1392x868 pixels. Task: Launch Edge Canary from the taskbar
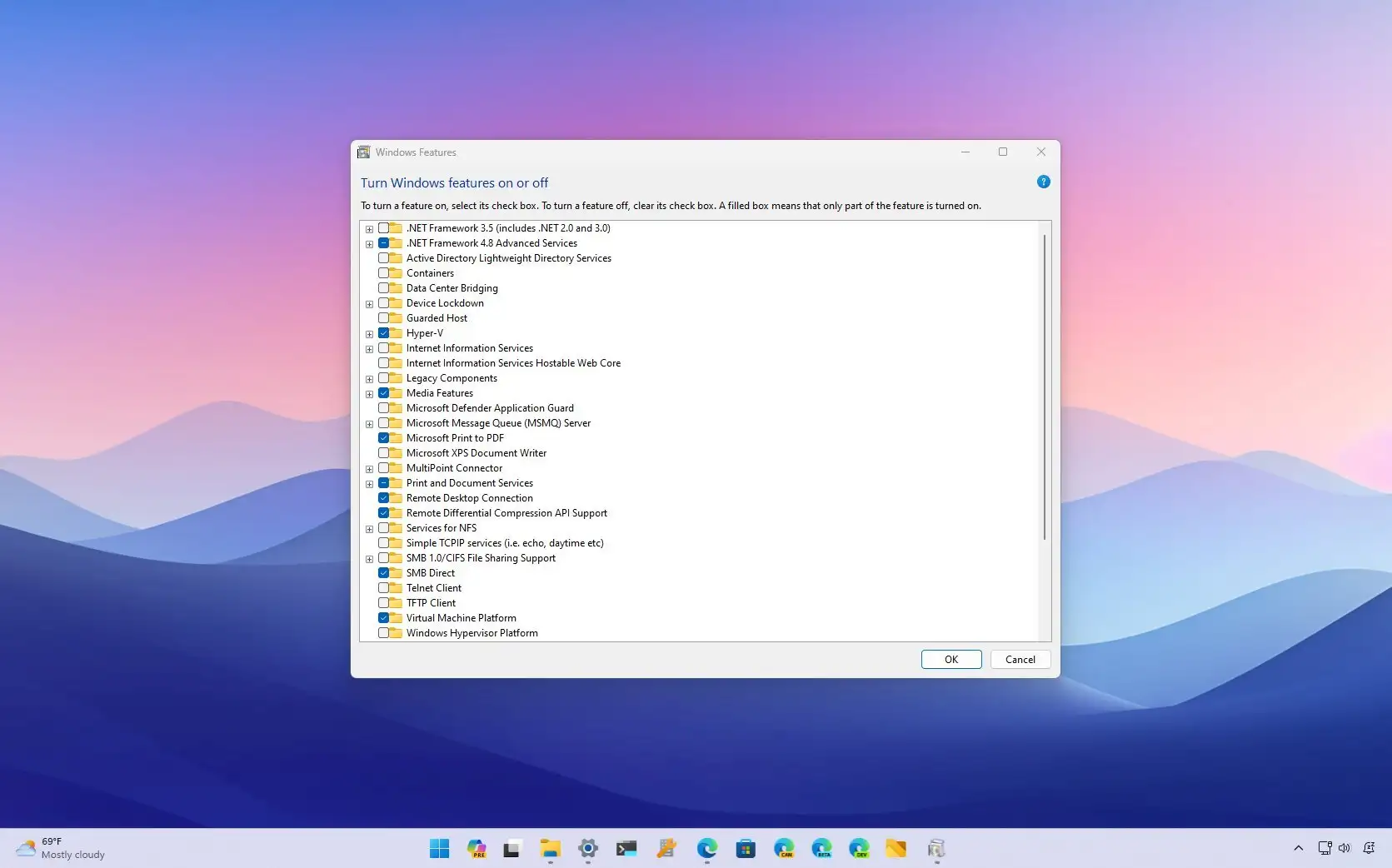tap(784, 849)
